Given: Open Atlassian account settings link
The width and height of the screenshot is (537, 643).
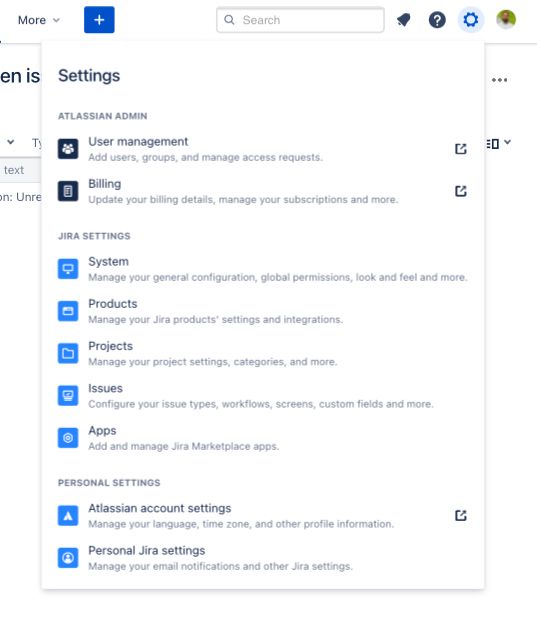Looking at the screenshot, I should (x=262, y=515).
